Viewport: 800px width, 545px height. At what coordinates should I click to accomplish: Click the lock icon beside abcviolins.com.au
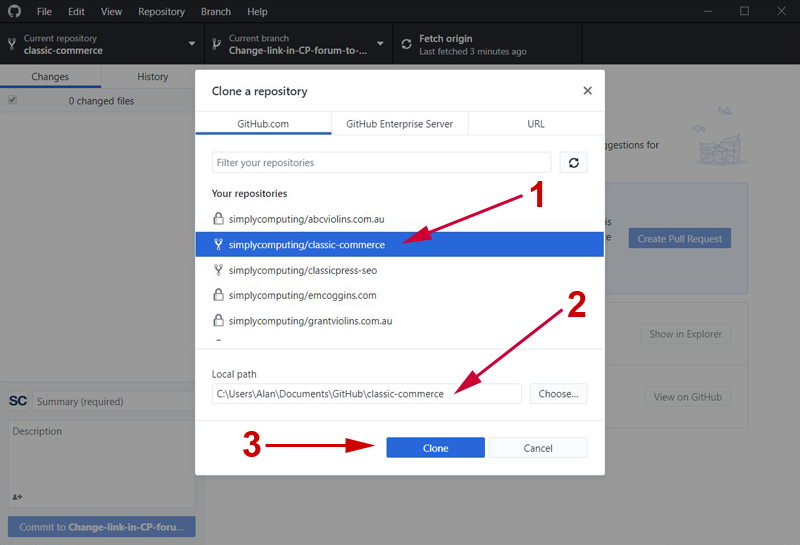pos(218,218)
